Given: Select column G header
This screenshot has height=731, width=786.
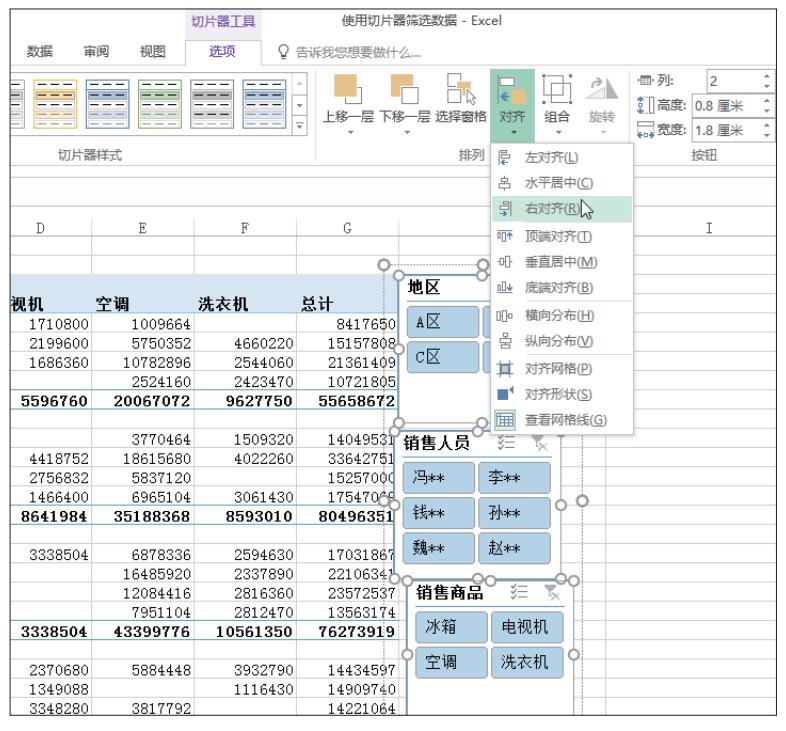Looking at the screenshot, I should 347,228.
